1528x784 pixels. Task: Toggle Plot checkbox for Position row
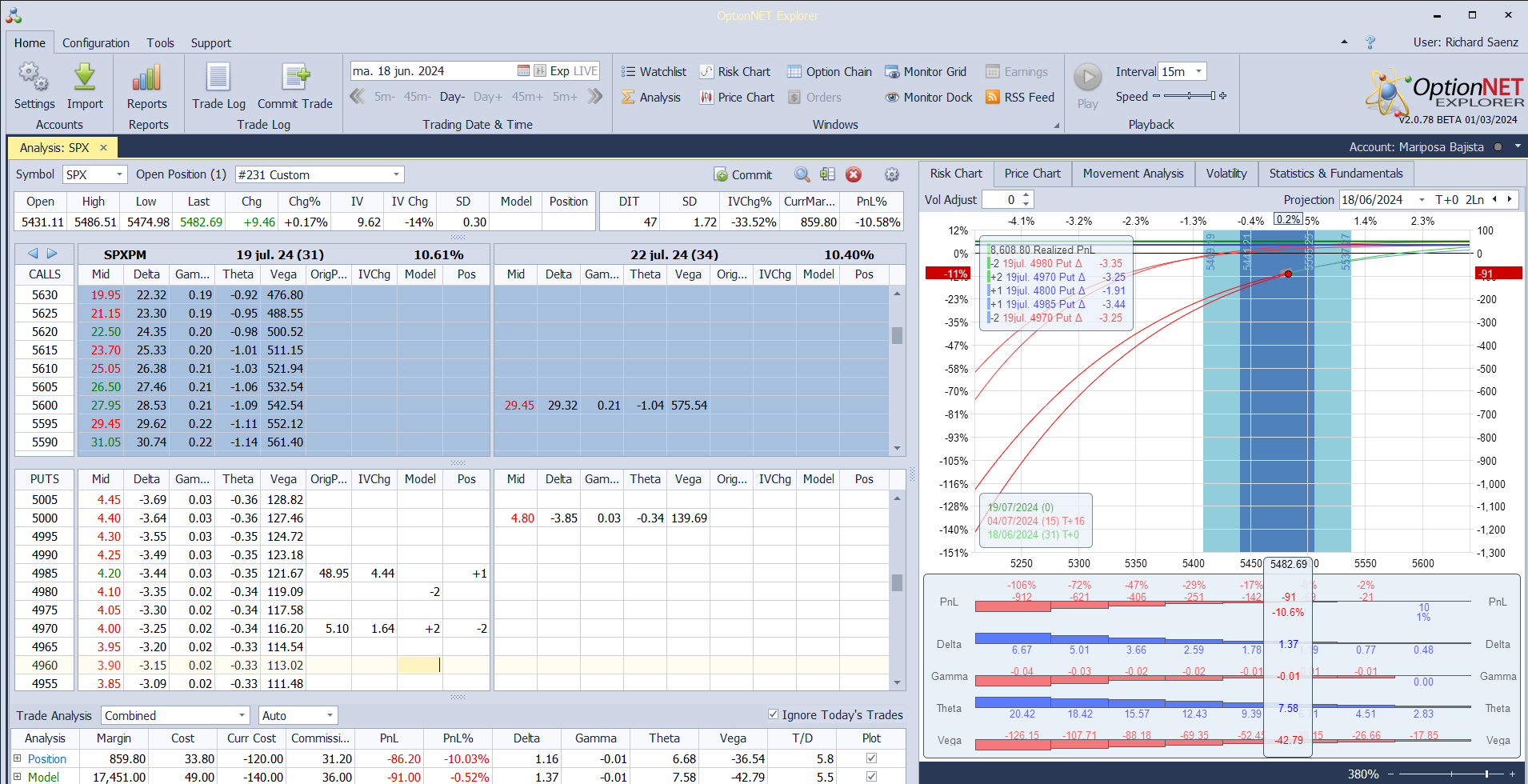pos(871,758)
